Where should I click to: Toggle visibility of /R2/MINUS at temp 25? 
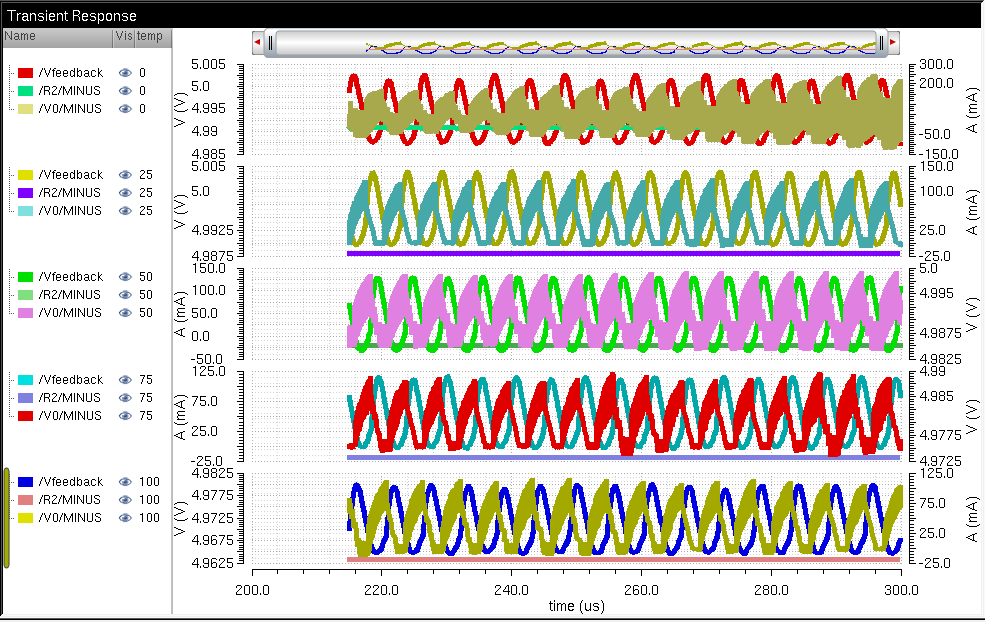(125, 193)
